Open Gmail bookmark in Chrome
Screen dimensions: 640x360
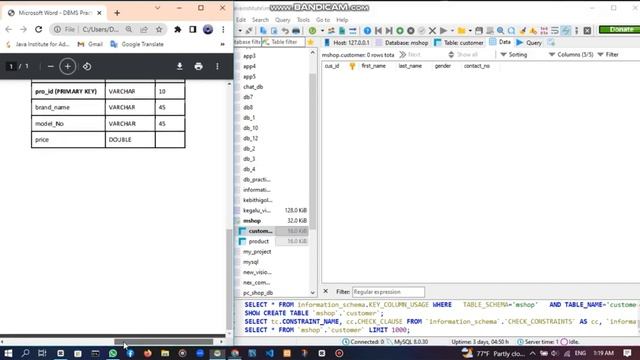pos(90,44)
